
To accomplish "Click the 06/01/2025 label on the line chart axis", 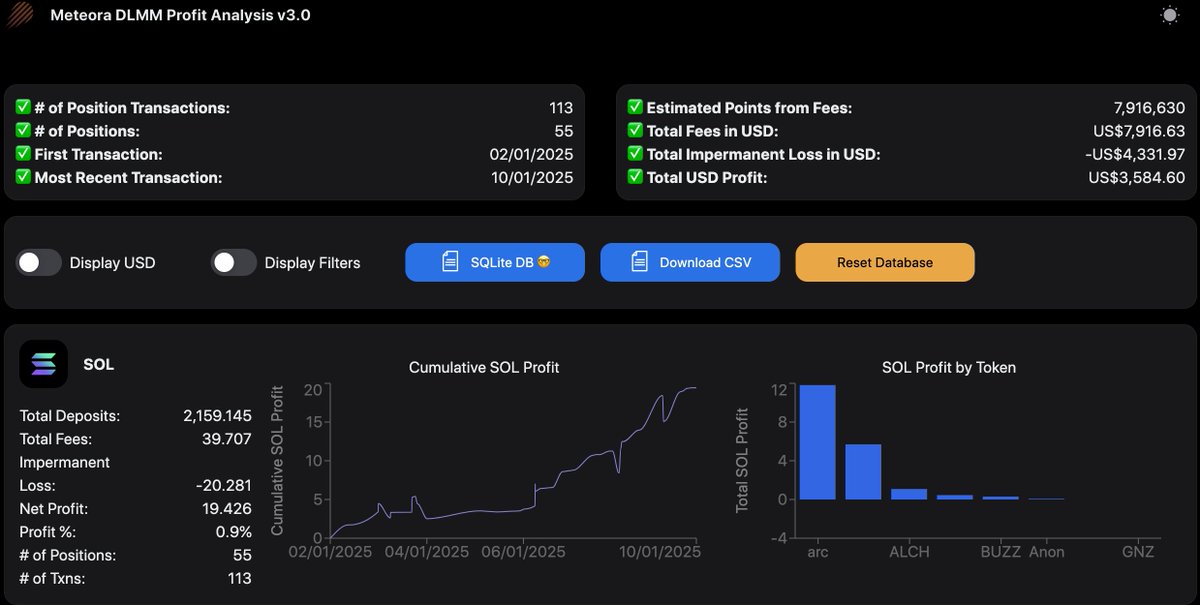I will pyautogui.click(x=523, y=552).
